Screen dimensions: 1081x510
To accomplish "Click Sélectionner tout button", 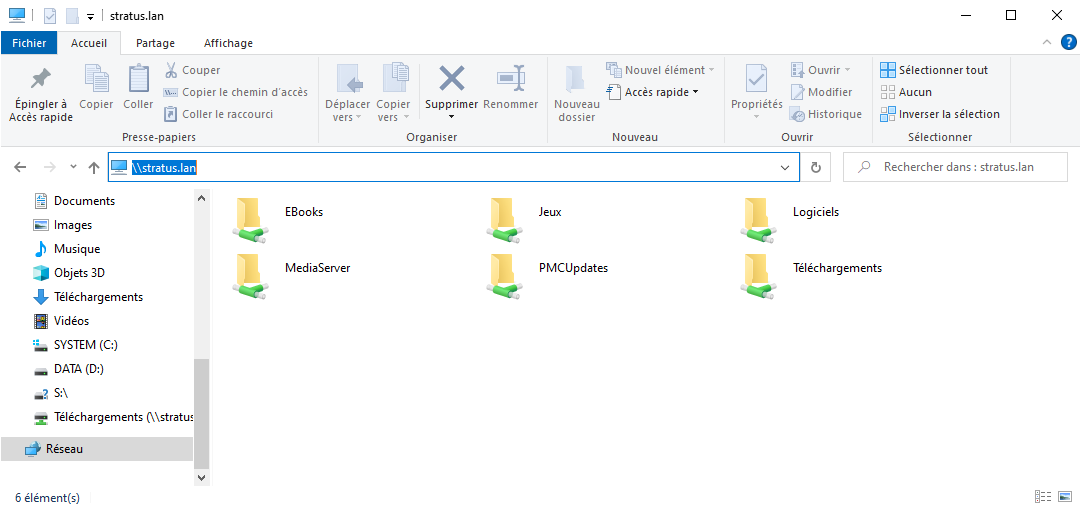I will 934,70.
